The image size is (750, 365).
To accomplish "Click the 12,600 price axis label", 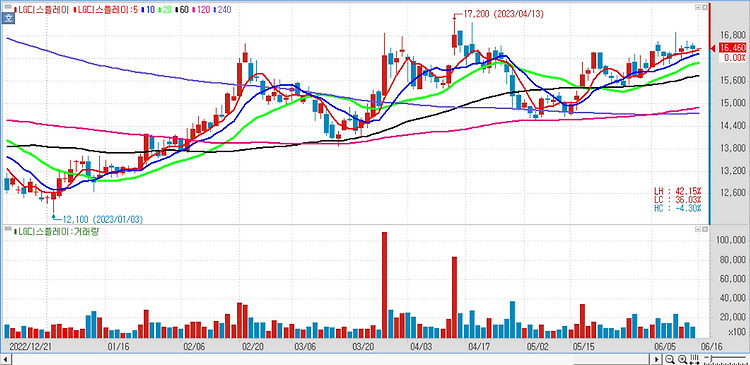I will point(733,193).
